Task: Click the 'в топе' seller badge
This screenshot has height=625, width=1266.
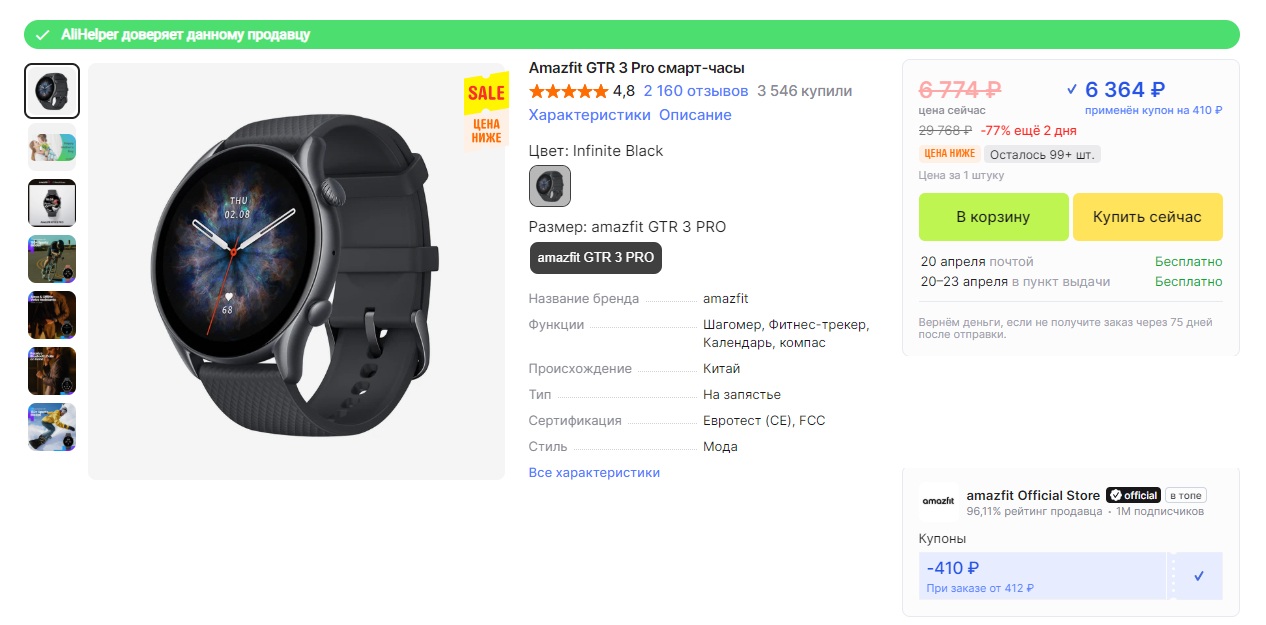Action: (1186, 495)
